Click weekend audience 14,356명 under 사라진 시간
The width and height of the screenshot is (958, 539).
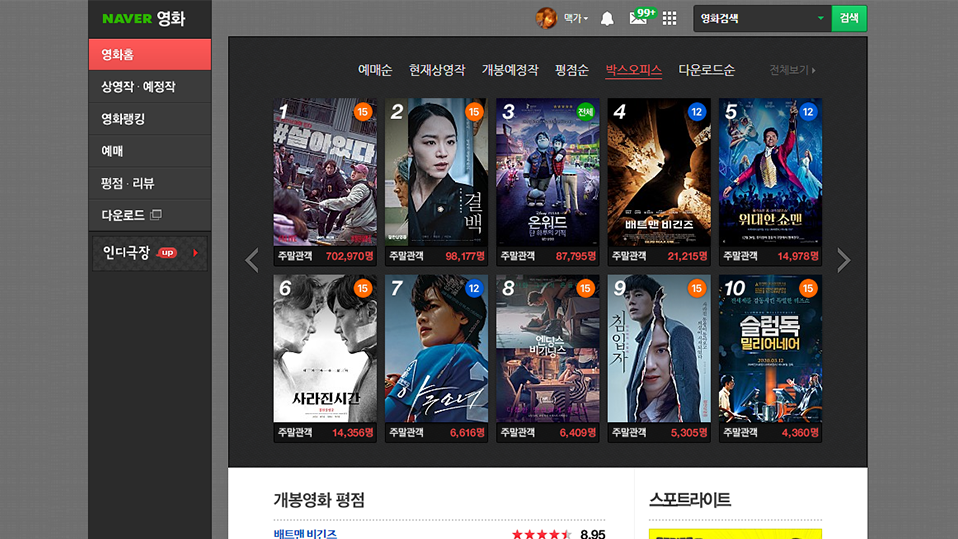353,433
